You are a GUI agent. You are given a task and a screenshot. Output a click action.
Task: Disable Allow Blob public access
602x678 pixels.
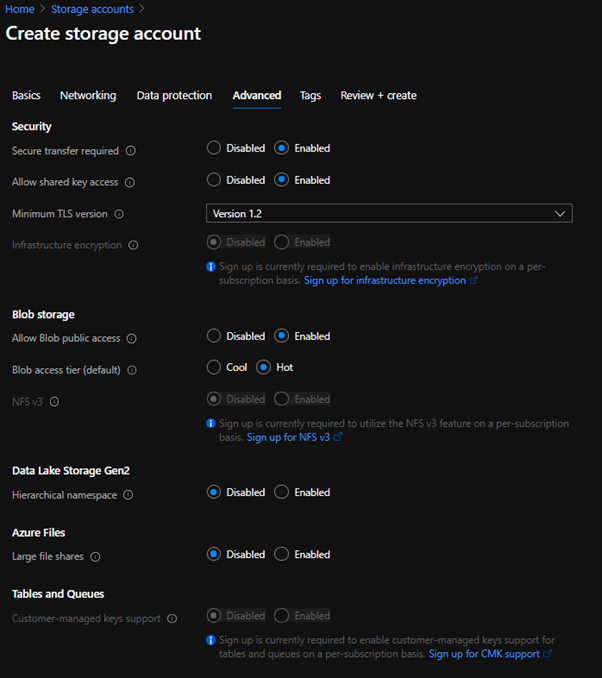pyautogui.click(x=214, y=336)
